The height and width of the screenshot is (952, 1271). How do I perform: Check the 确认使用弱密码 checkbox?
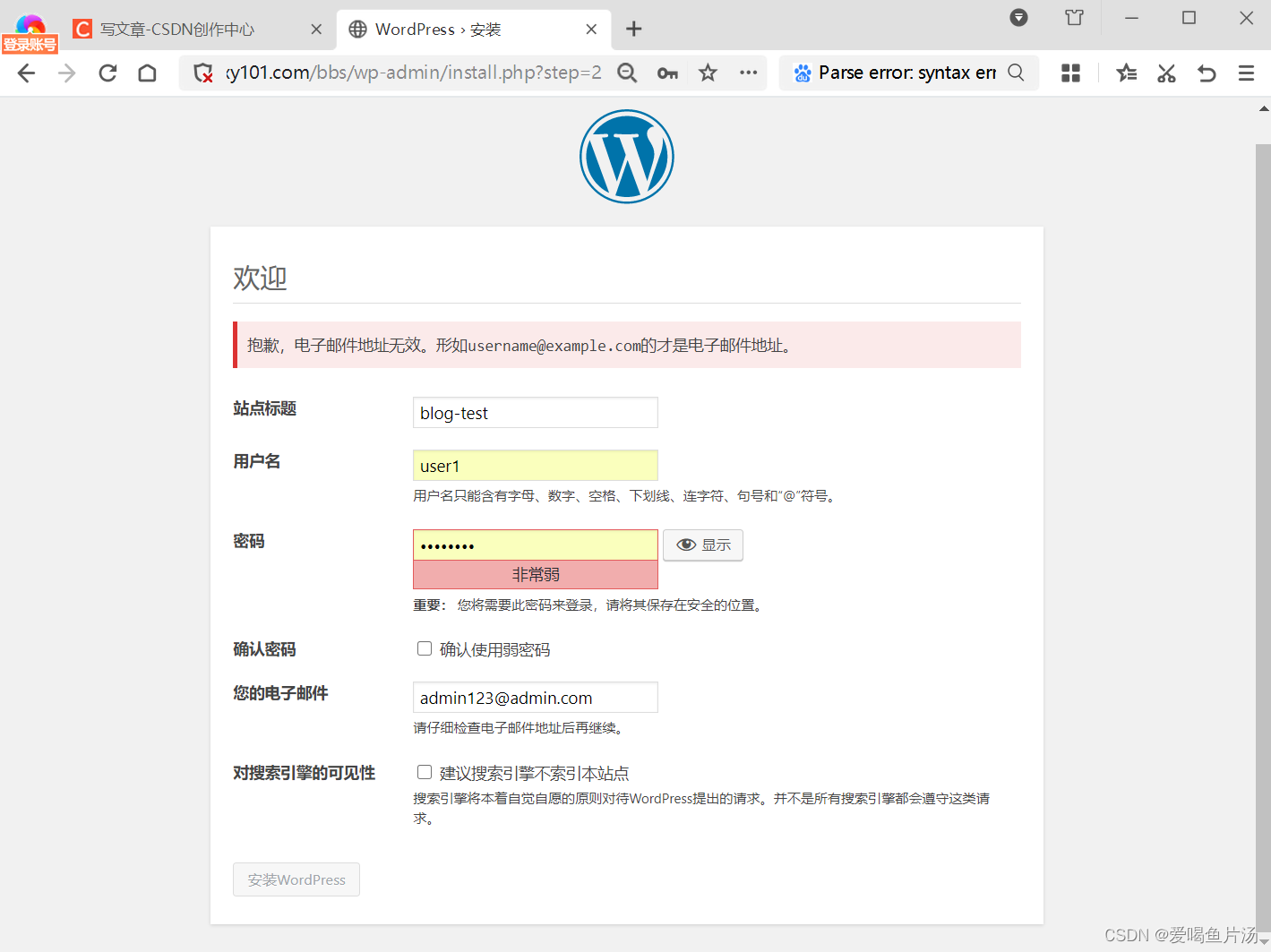(x=425, y=648)
